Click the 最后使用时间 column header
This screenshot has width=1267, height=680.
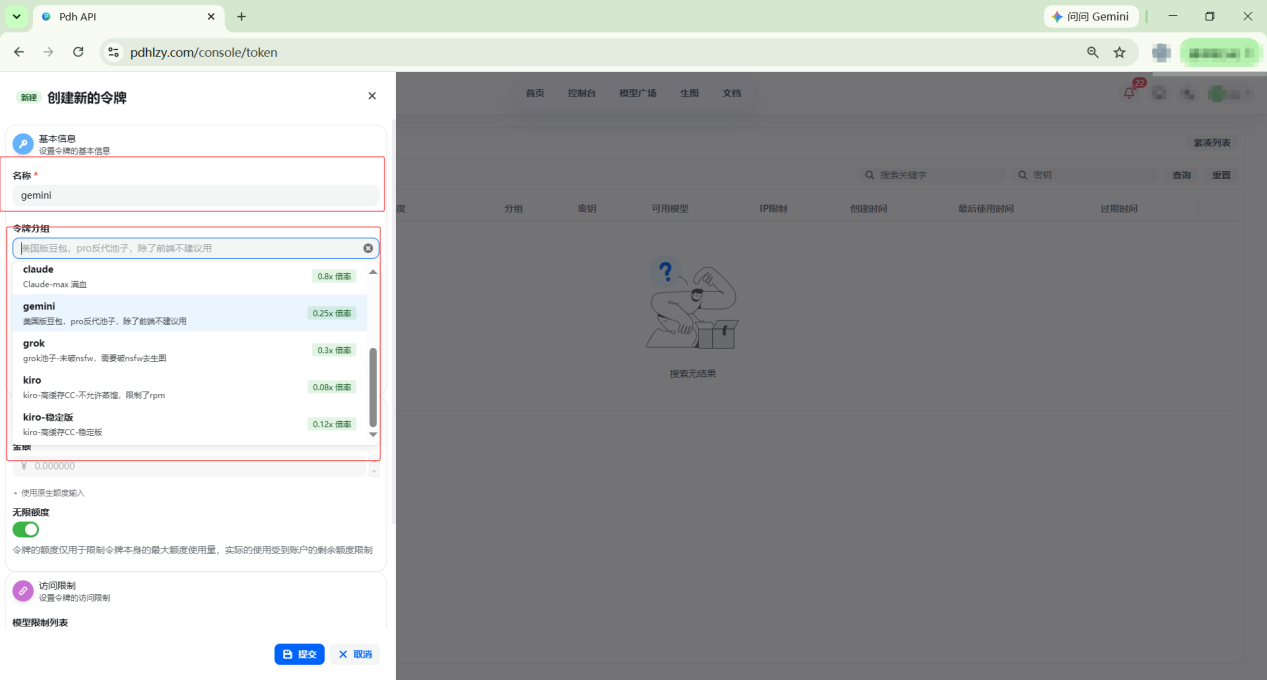[x=986, y=209]
